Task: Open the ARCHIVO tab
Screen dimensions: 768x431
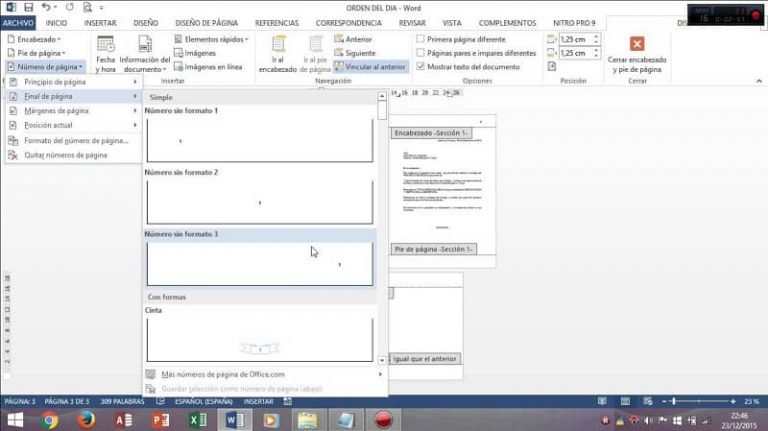Action: point(18,23)
